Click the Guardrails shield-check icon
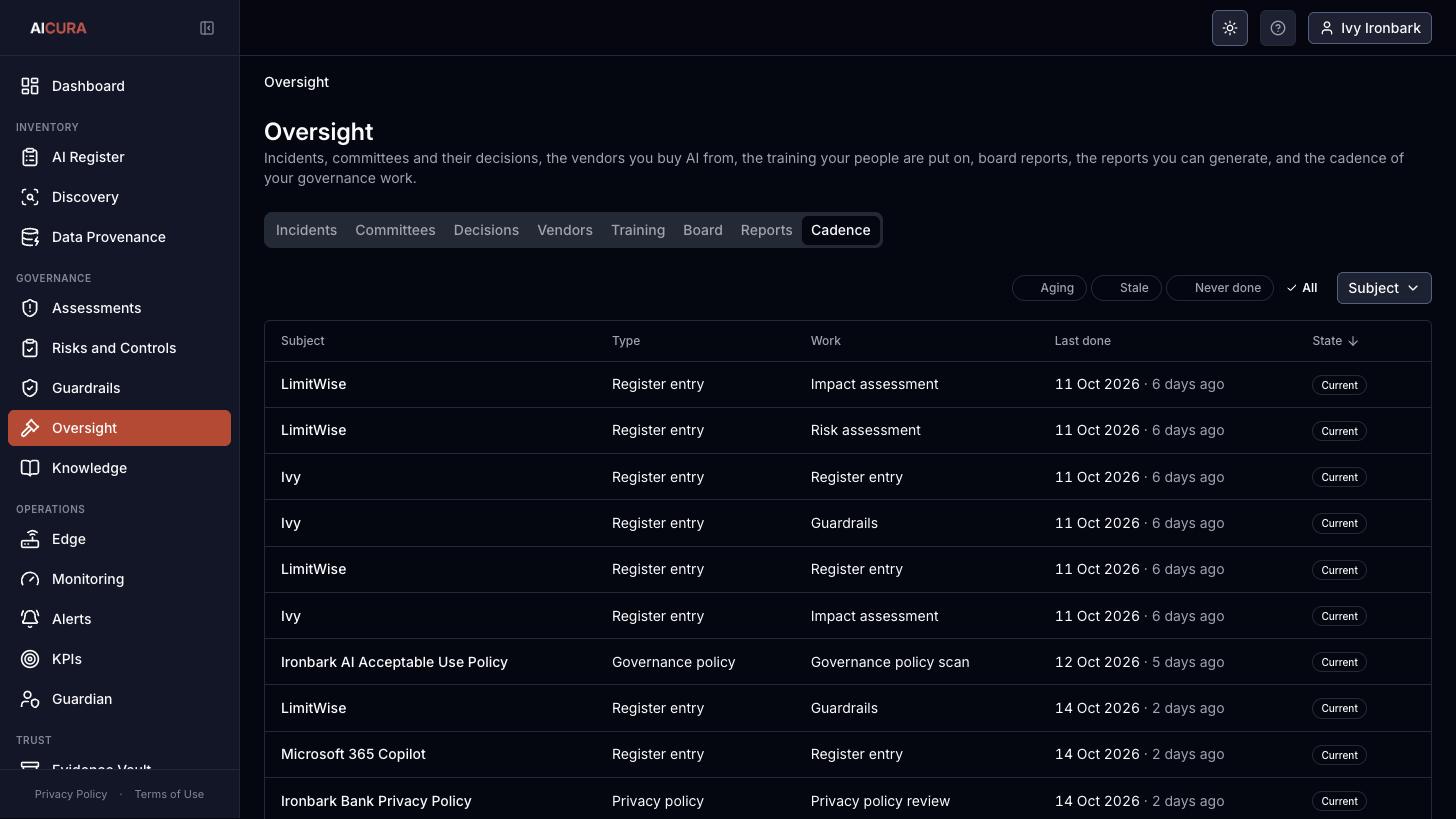The height and width of the screenshot is (819, 1456). tap(30, 388)
